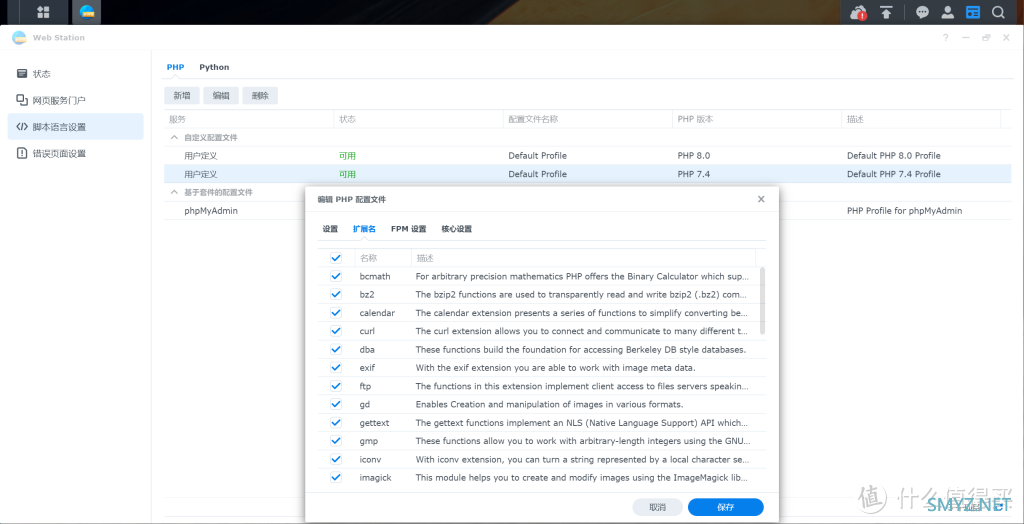This screenshot has width=1024, height=524.
Task: Go to 状态 in the sidebar
Action: tap(76, 74)
